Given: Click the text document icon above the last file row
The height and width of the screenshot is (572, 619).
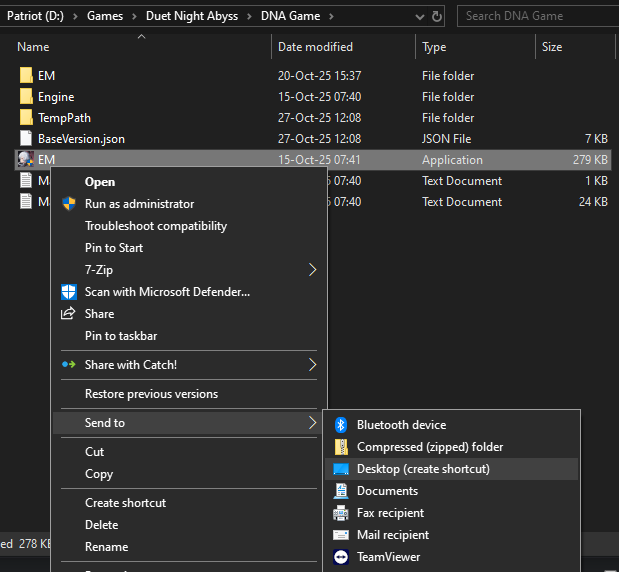Looking at the screenshot, I should coord(26,180).
